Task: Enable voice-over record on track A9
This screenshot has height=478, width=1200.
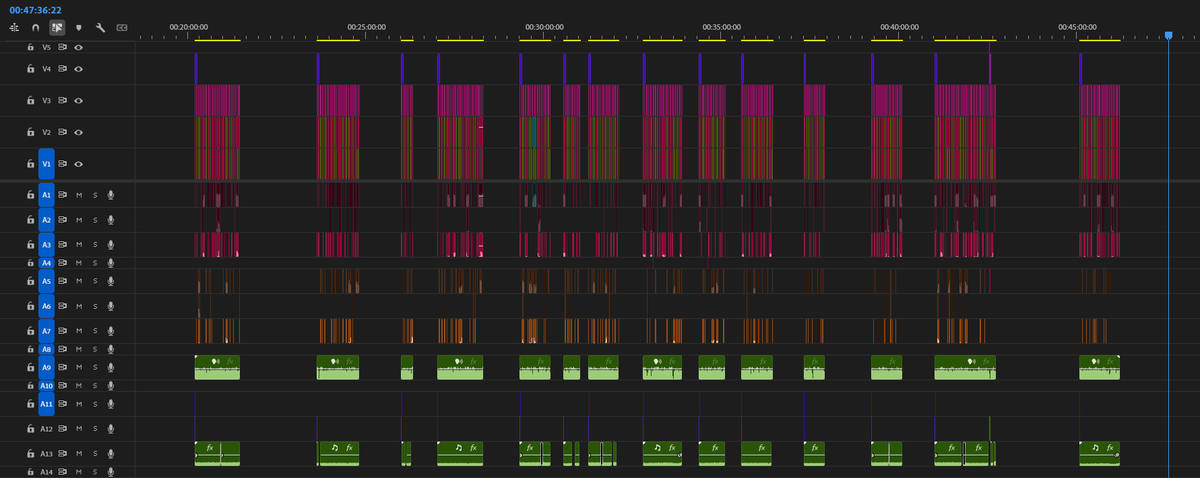Action: tap(110, 368)
